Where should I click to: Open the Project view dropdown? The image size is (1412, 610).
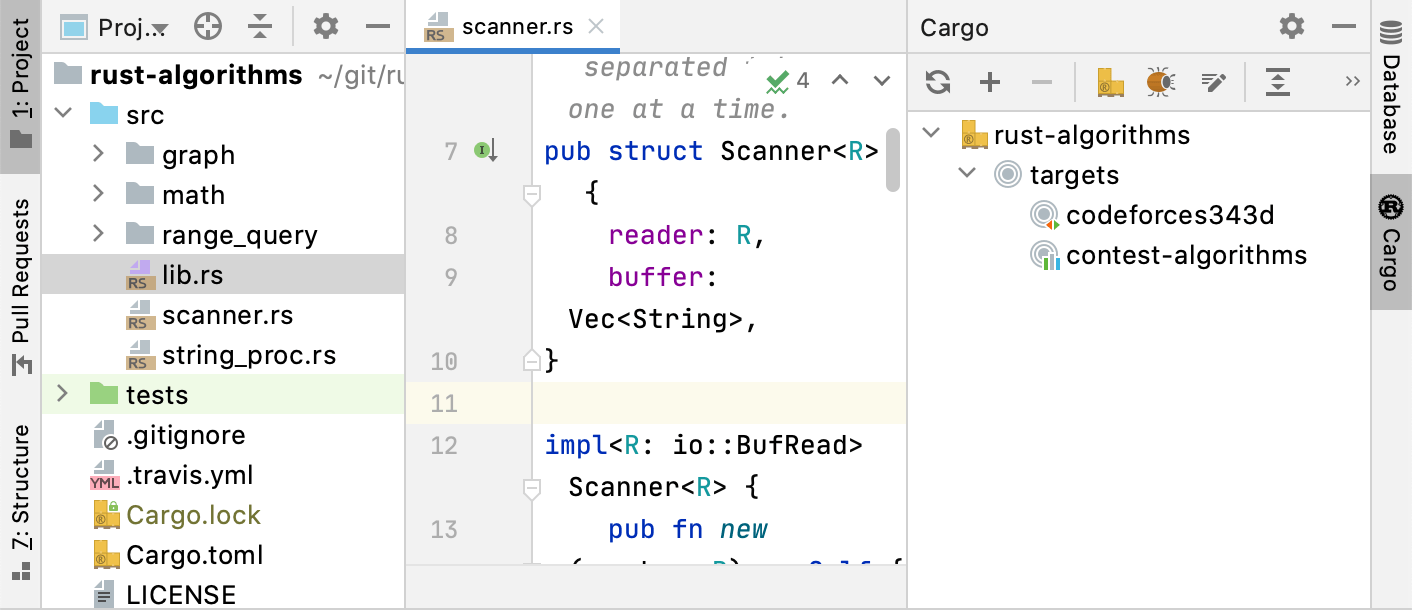(130, 28)
